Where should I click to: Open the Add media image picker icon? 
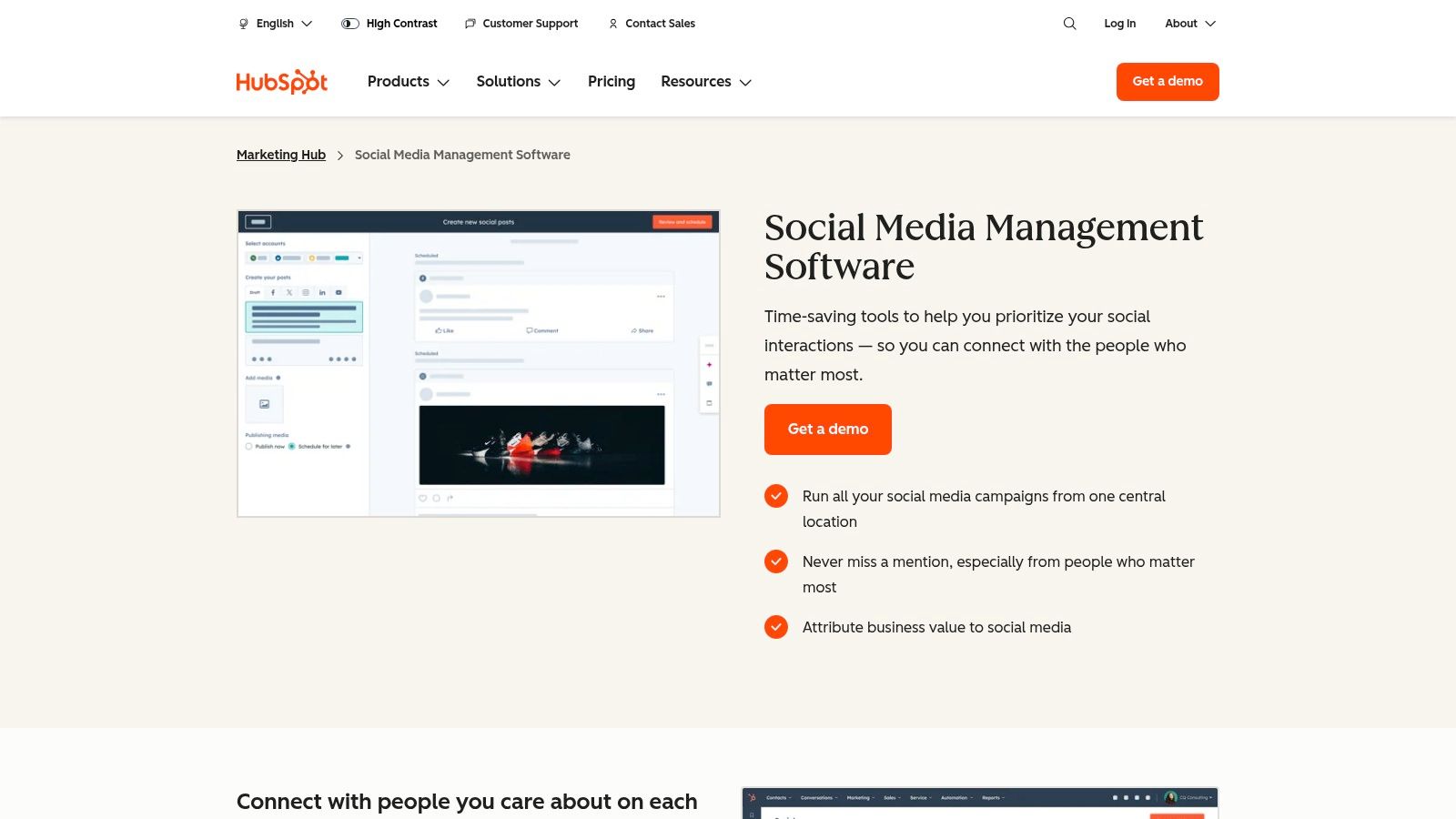pyautogui.click(x=263, y=404)
